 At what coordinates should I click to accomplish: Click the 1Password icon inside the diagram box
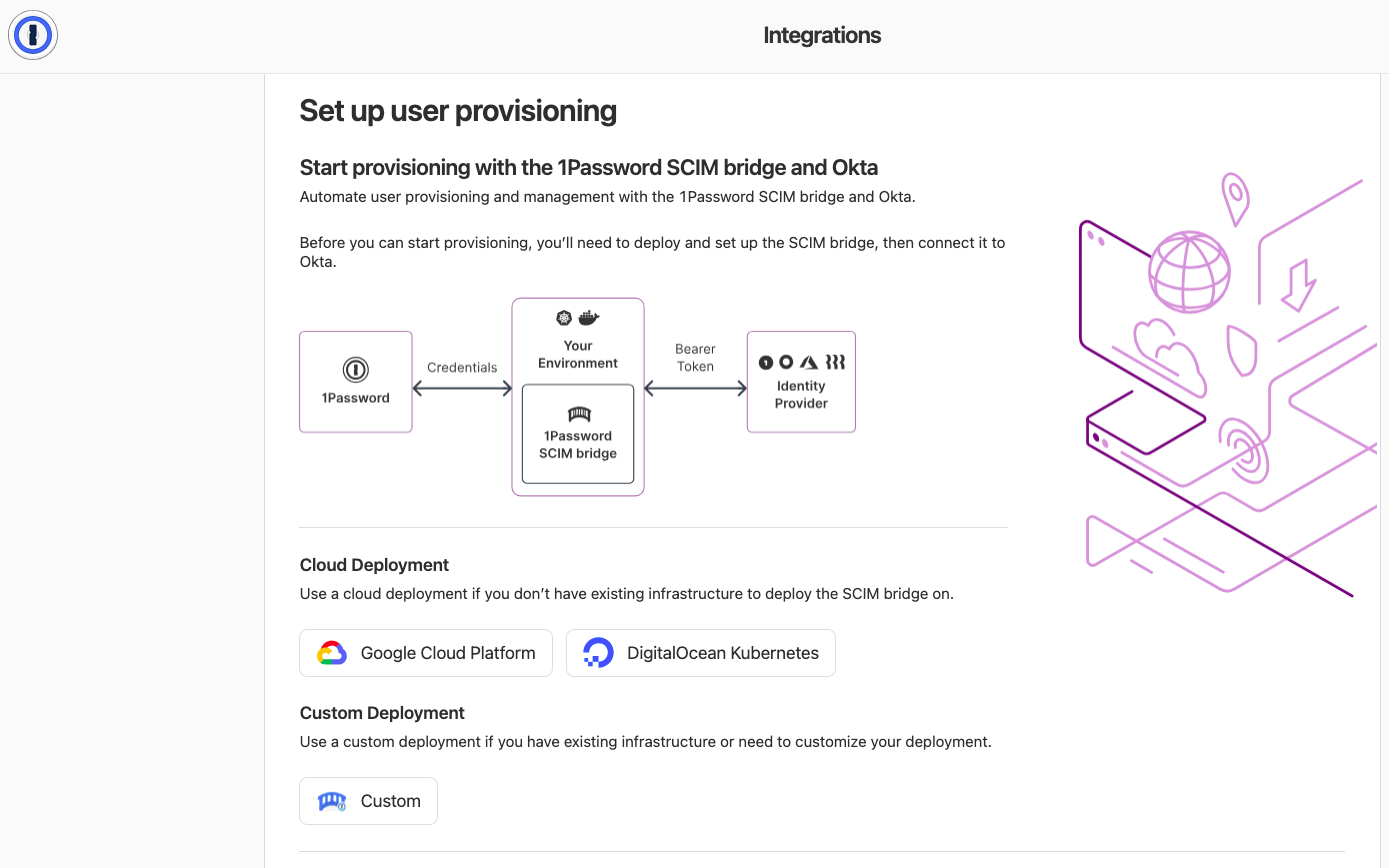pos(355,371)
